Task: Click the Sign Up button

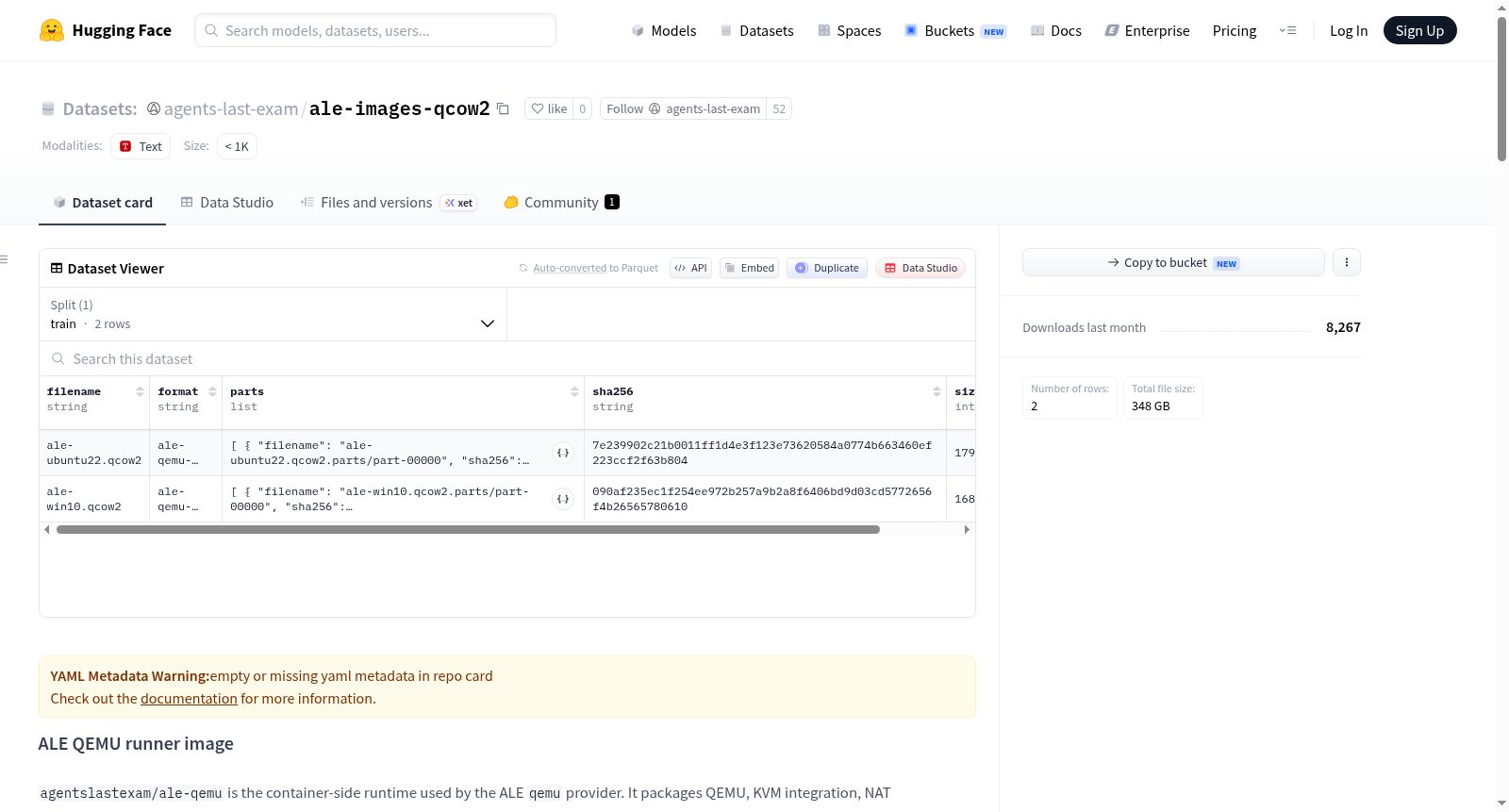Action: 1419,30
